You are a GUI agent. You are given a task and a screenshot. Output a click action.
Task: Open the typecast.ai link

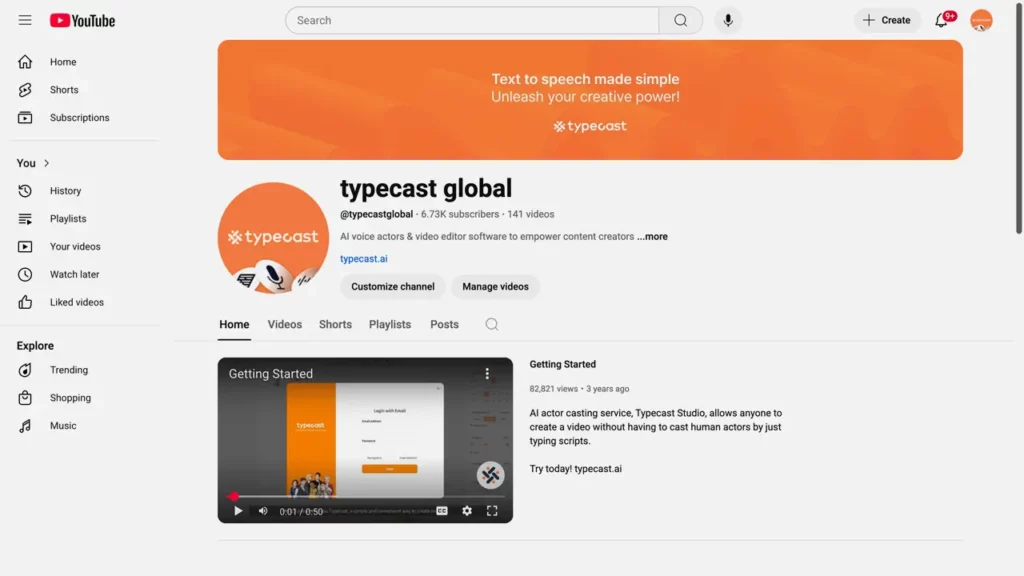364,259
